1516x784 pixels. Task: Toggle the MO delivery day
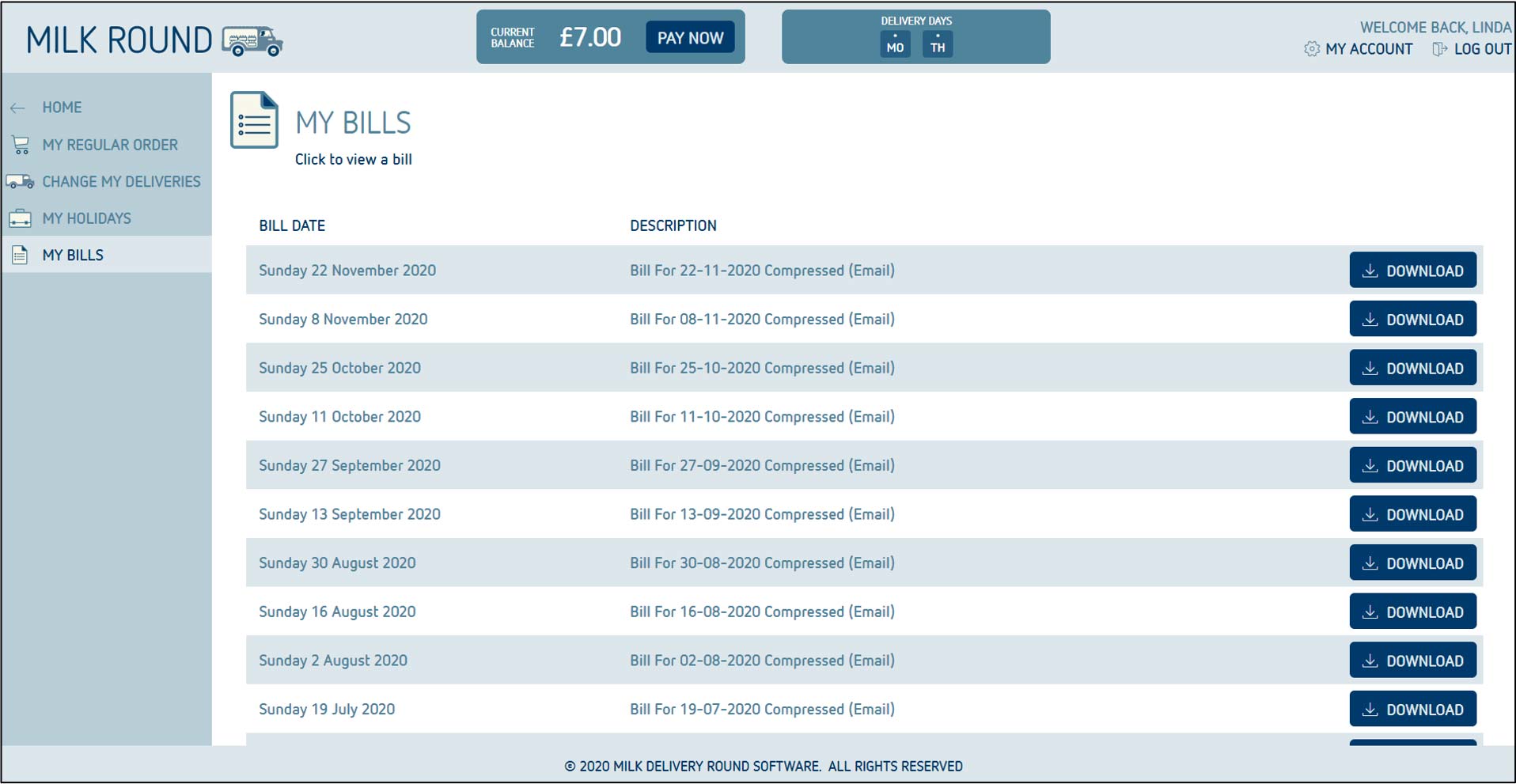click(895, 45)
